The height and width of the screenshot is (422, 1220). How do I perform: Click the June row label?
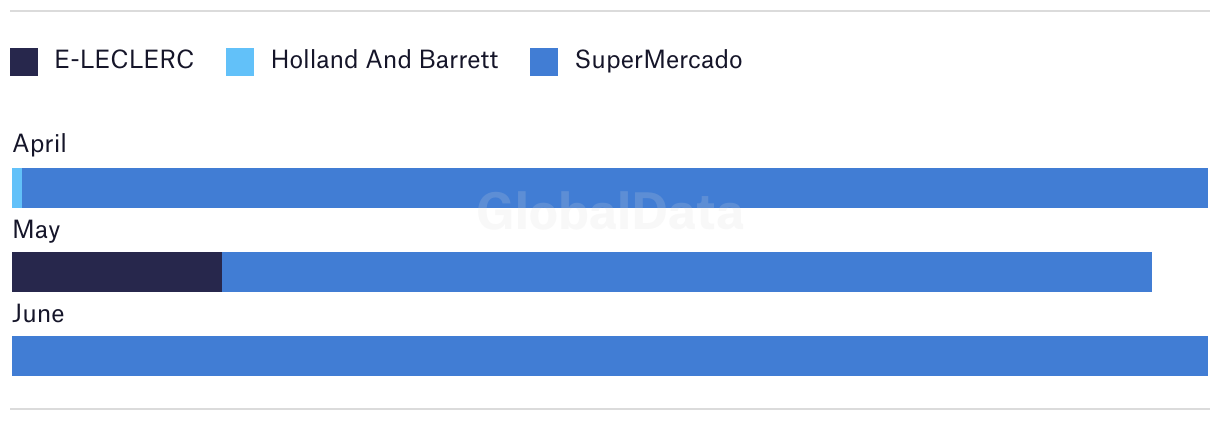click(x=38, y=314)
